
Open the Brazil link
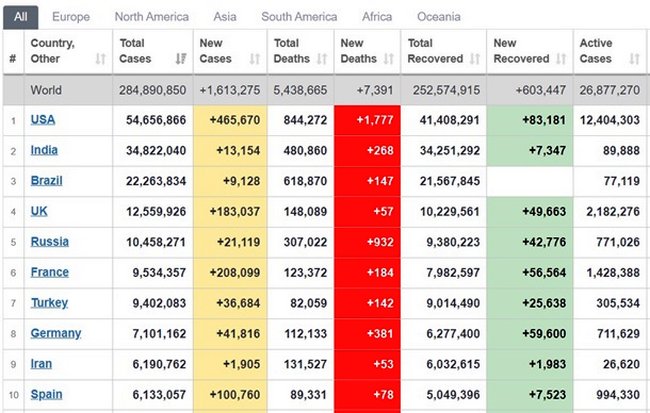coord(46,181)
